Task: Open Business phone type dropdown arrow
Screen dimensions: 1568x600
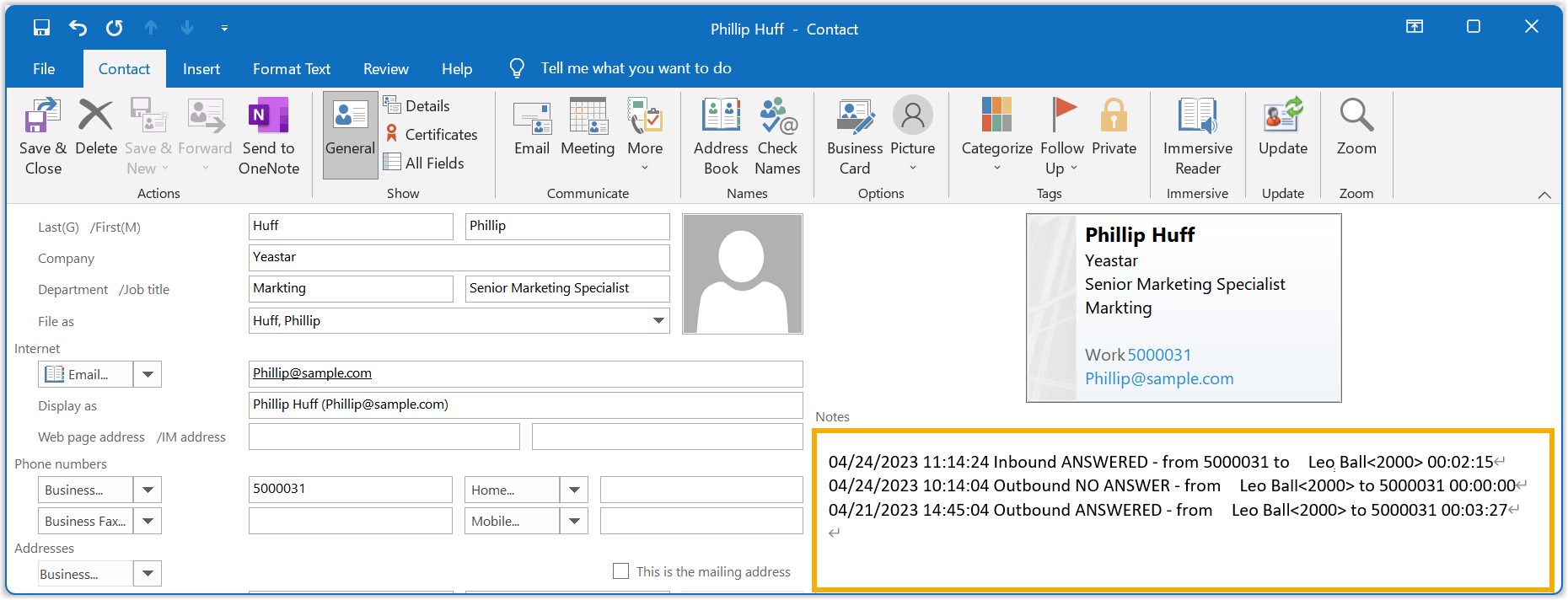Action: pos(148,490)
